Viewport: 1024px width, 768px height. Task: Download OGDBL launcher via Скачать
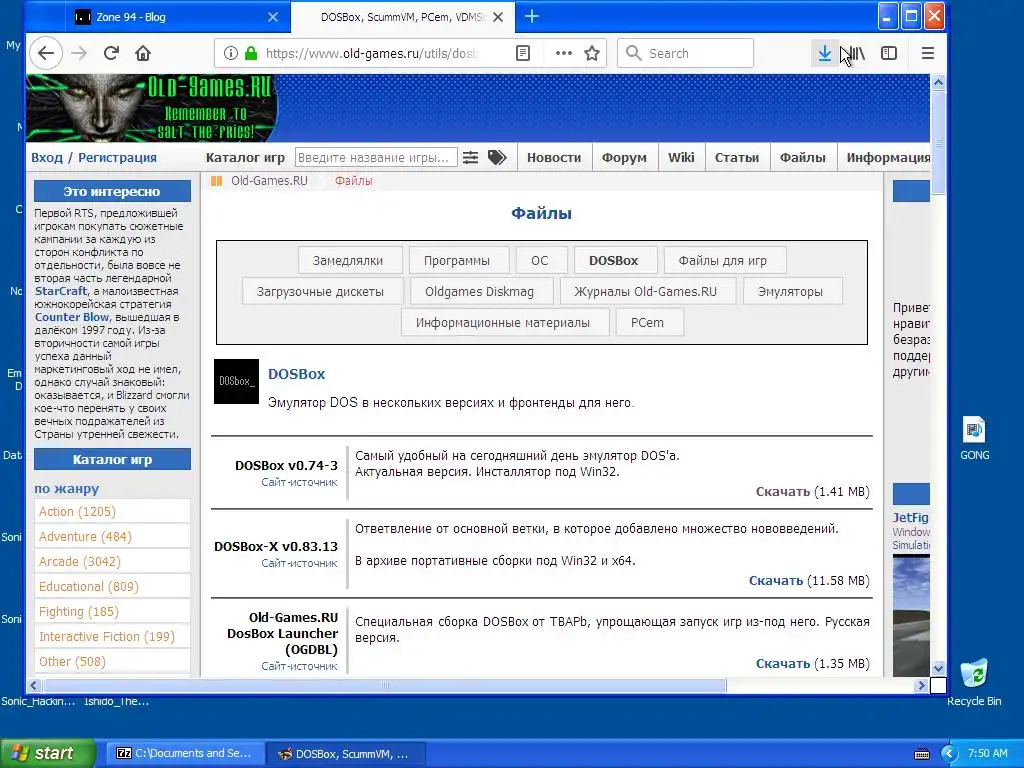point(782,664)
